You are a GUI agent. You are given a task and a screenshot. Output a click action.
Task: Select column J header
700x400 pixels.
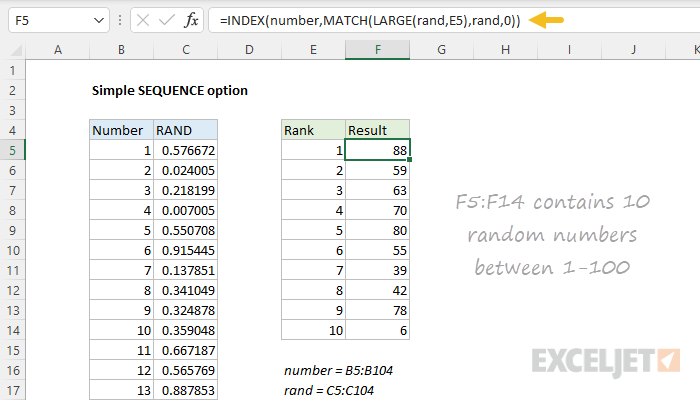coord(633,50)
